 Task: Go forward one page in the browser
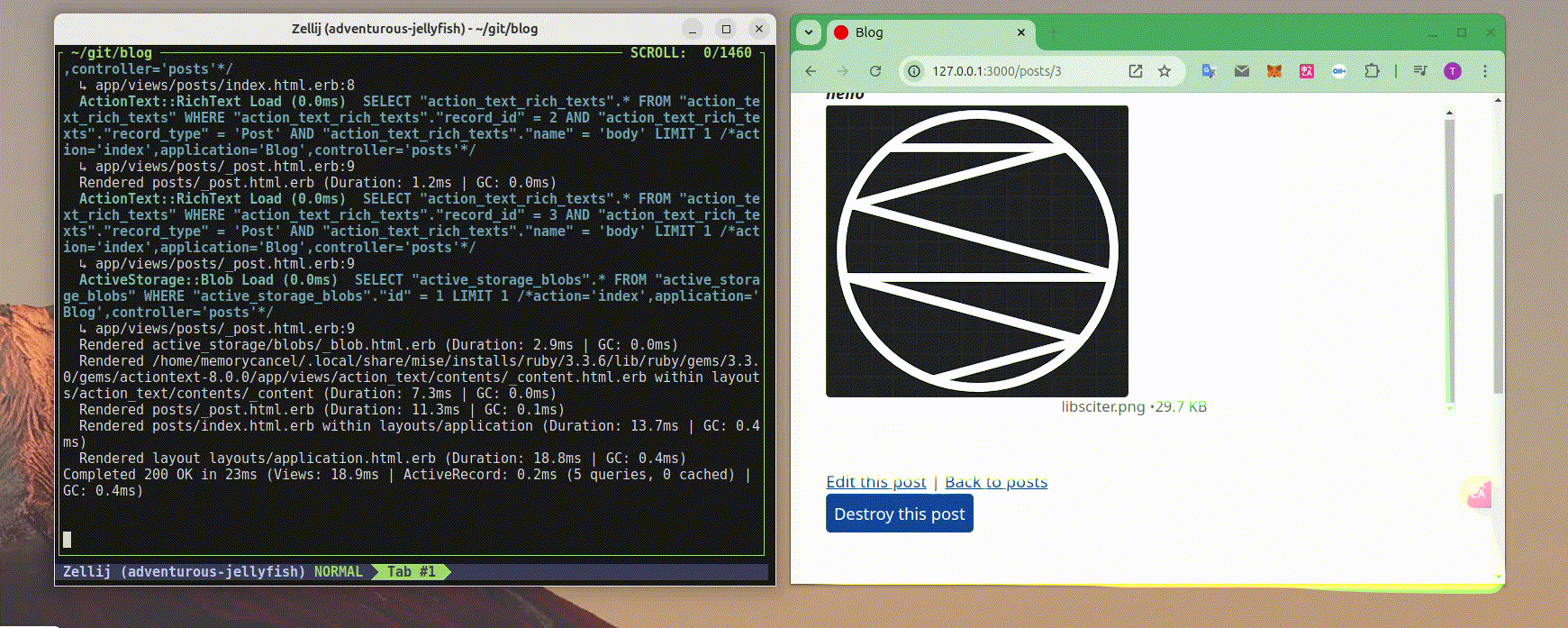843,71
